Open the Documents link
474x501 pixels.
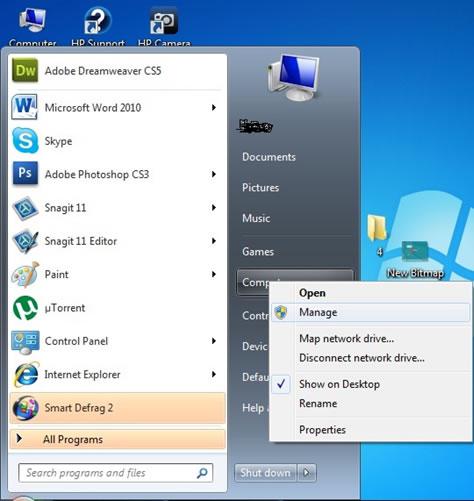(x=269, y=157)
